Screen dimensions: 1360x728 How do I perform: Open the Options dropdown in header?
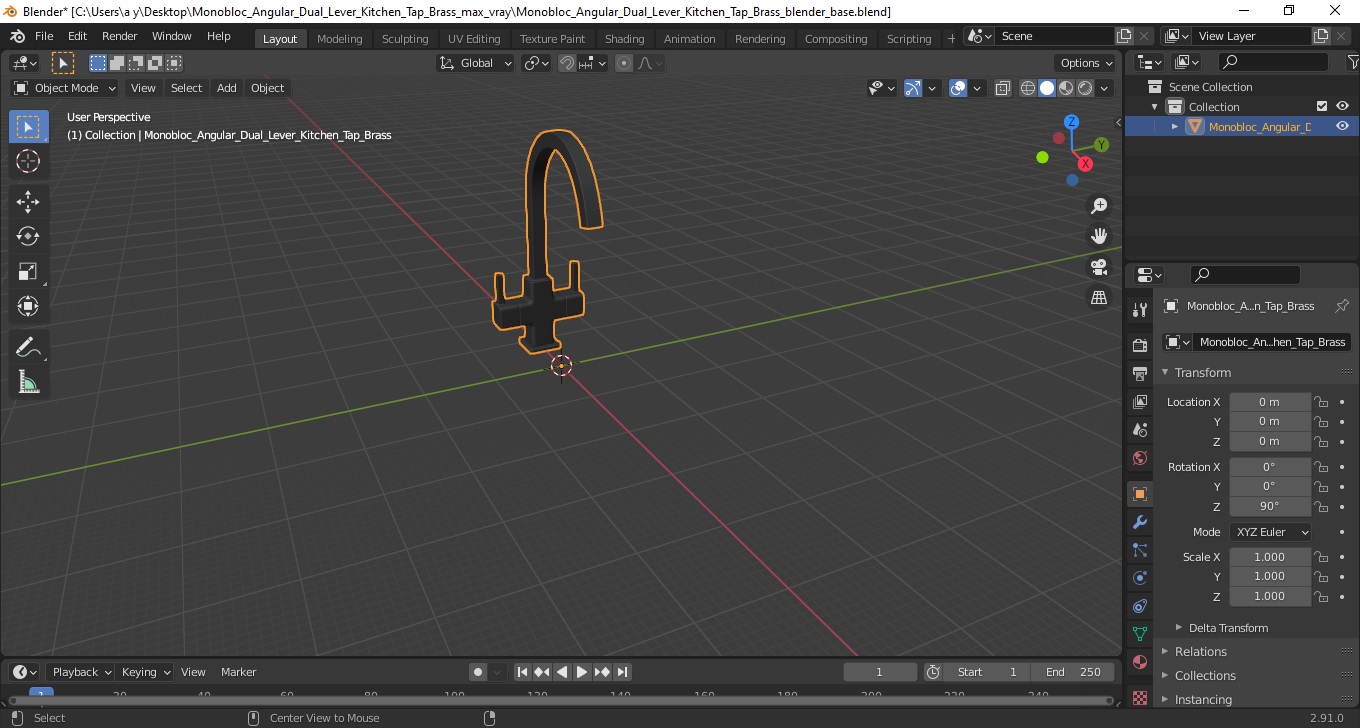coord(1087,63)
